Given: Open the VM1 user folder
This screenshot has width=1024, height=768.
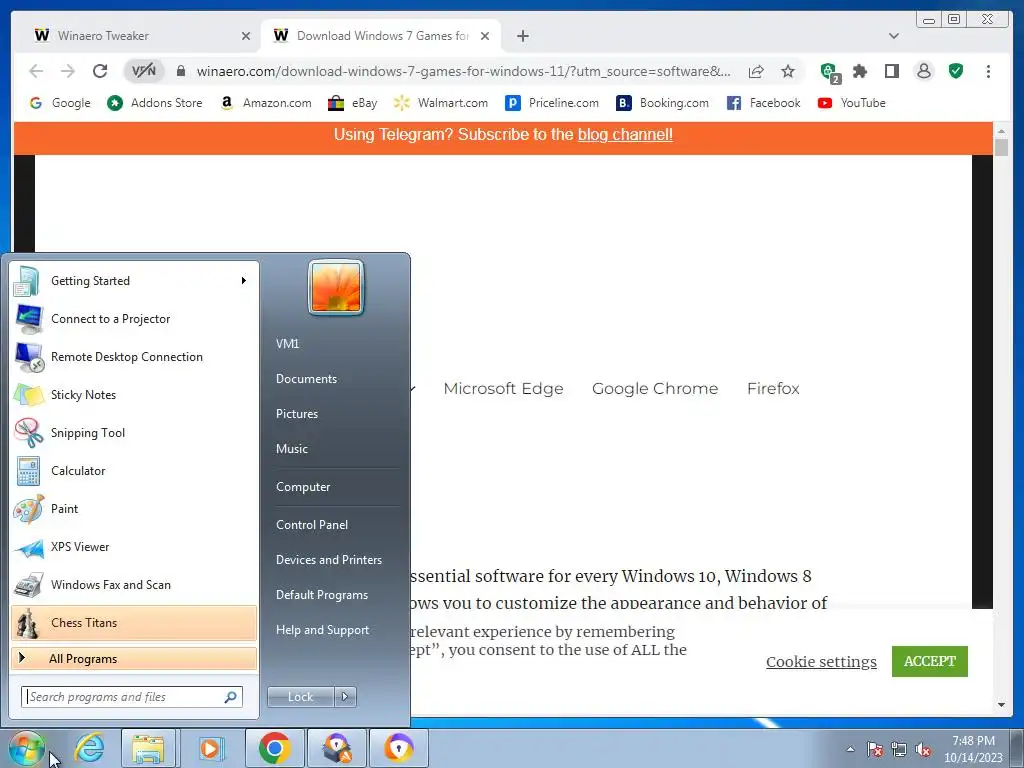Looking at the screenshot, I should click(287, 344).
